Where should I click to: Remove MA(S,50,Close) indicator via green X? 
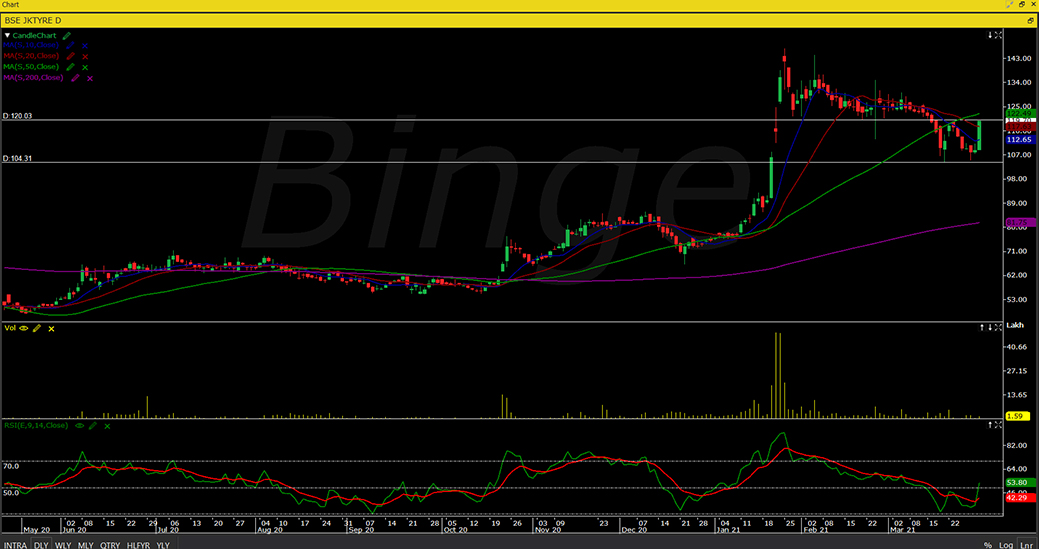[85, 67]
